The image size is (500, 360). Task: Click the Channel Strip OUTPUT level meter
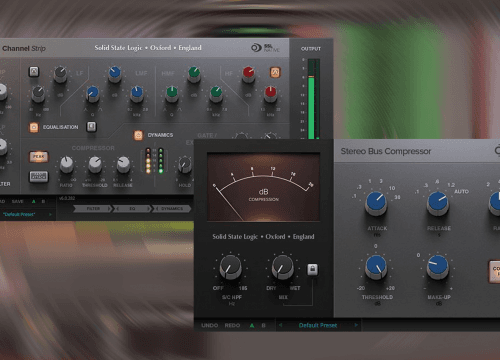313,99
